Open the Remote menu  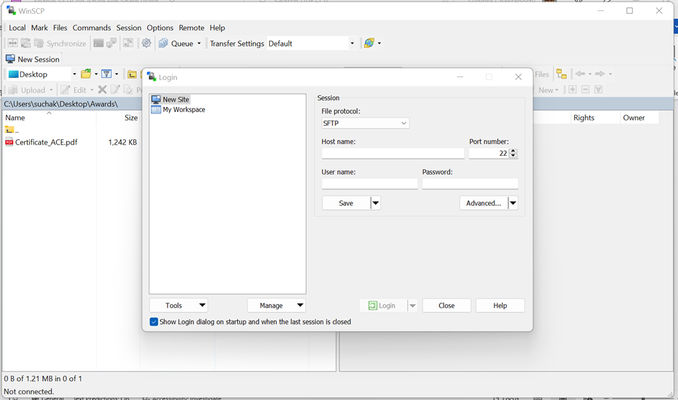pos(191,28)
